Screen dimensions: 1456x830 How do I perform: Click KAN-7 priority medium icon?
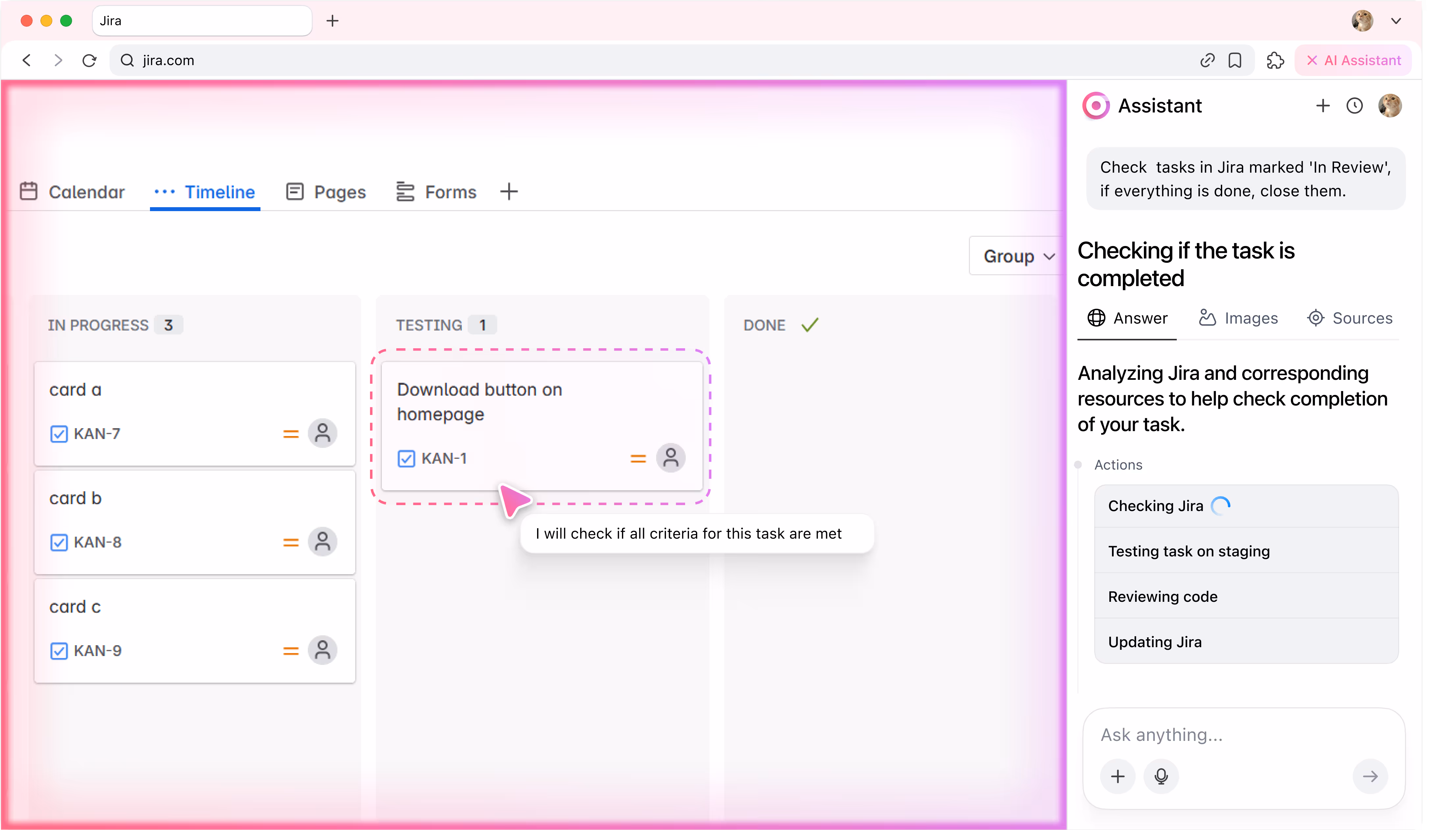(291, 434)
